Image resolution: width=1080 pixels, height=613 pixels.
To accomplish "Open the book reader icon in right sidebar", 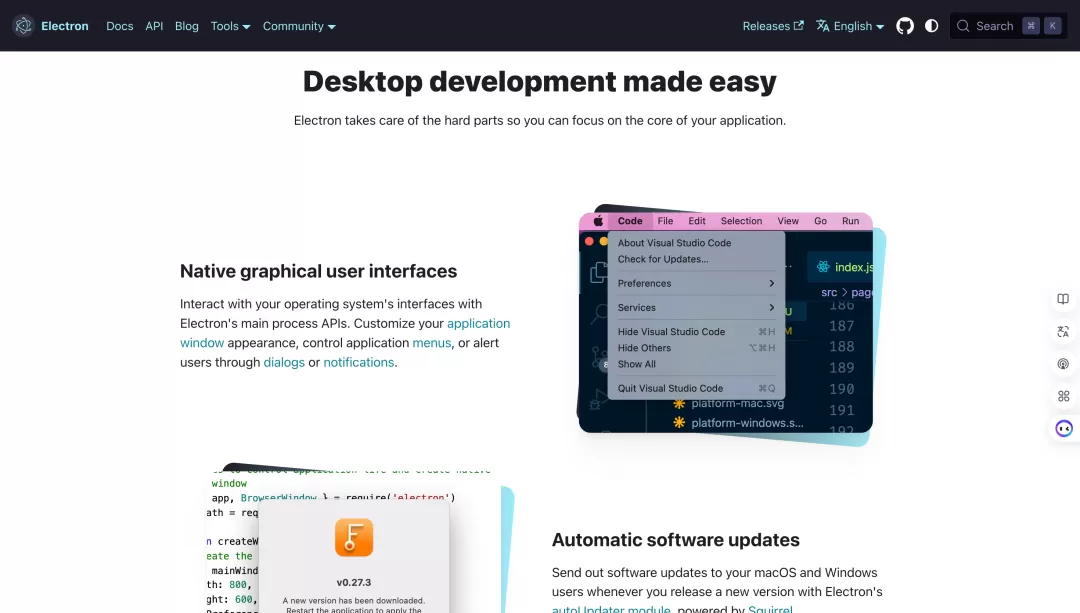I will tap(1063, 299).
